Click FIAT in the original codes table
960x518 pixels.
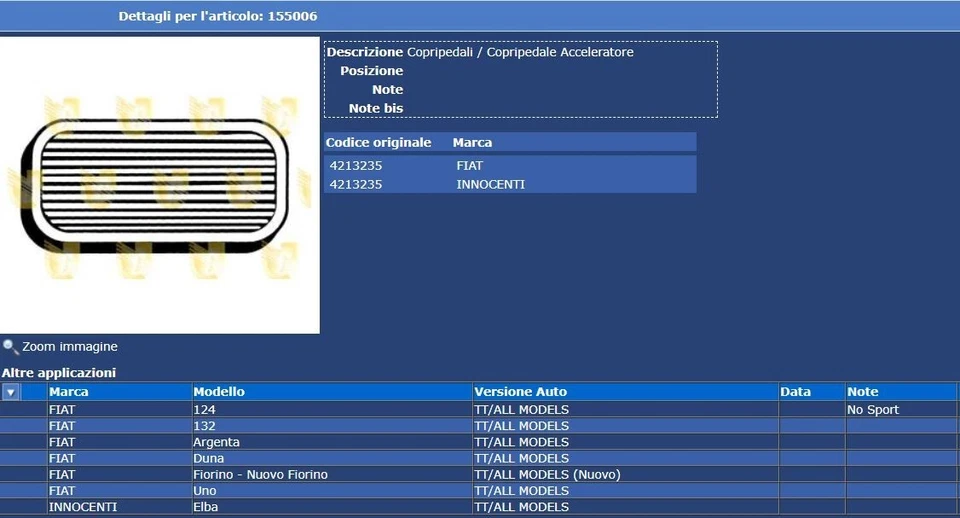[470, 165]
